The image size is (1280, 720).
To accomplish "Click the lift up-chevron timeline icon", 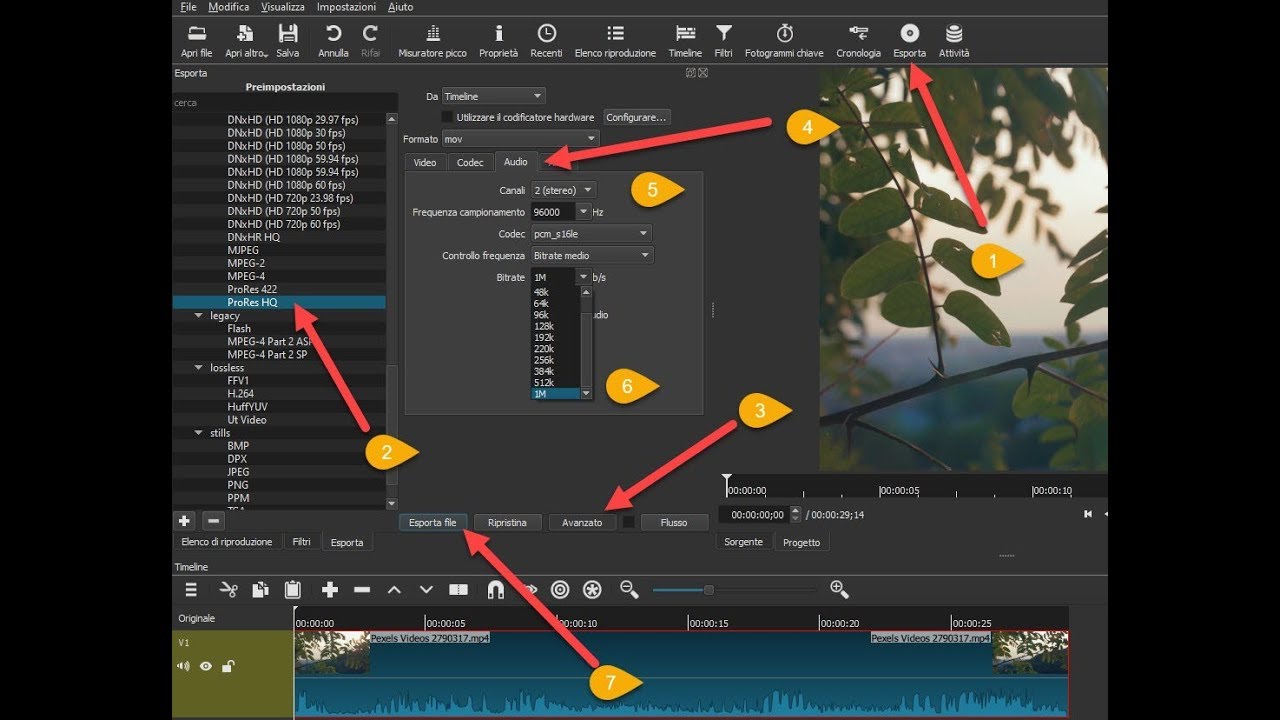I will tap(394, 590).
